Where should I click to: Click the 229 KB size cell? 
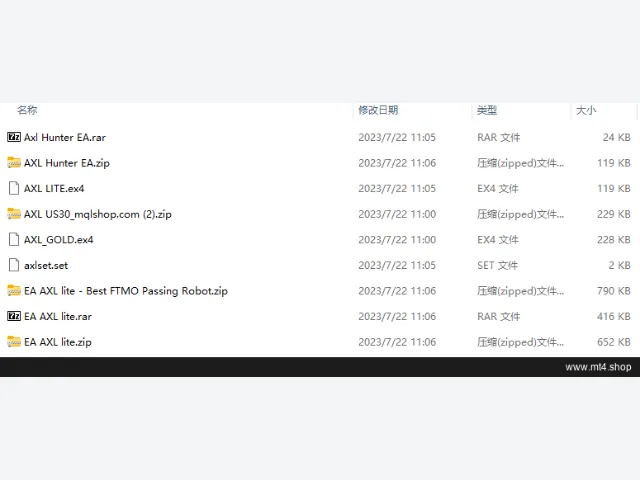coord(613,214)
